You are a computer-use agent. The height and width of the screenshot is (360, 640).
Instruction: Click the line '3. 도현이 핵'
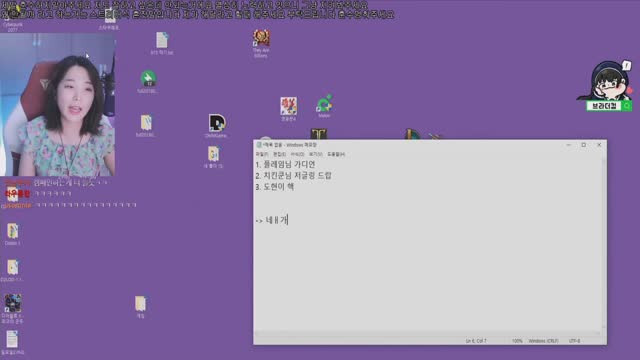275,187
